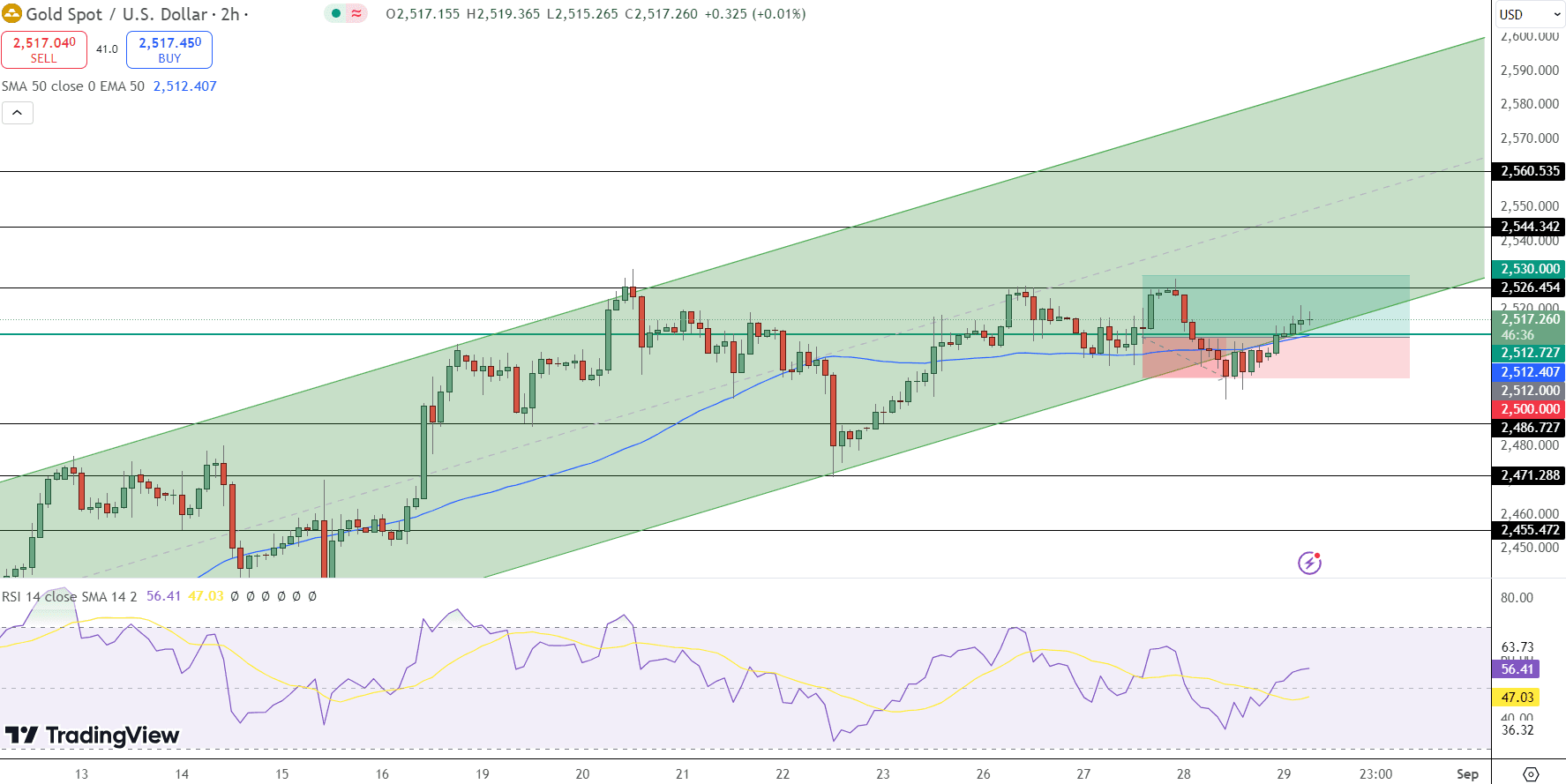Click the date label 29 on time axis

(x=1284, y=774)
